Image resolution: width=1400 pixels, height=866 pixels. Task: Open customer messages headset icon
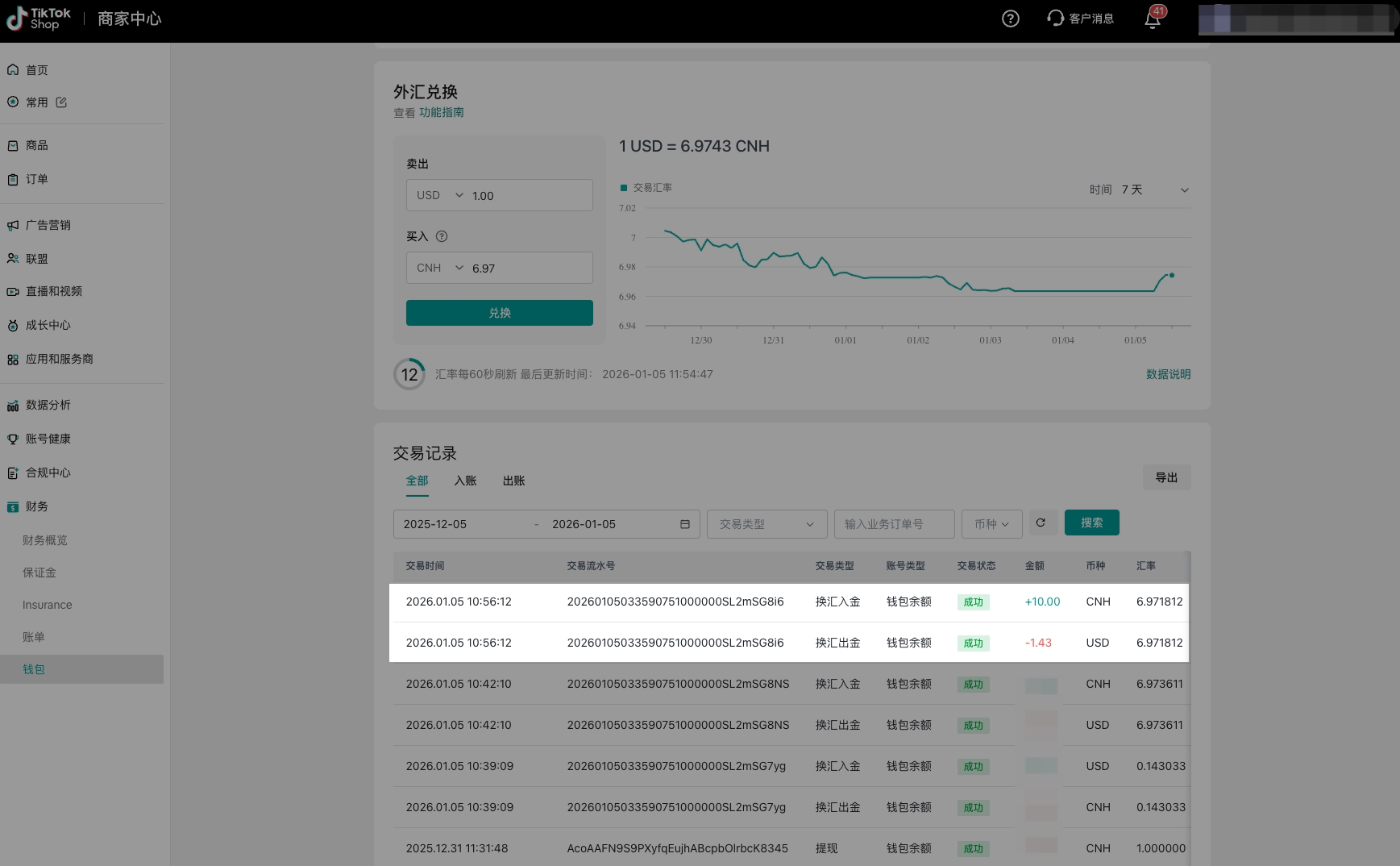pyautogui.click(x=1056, y=18)
